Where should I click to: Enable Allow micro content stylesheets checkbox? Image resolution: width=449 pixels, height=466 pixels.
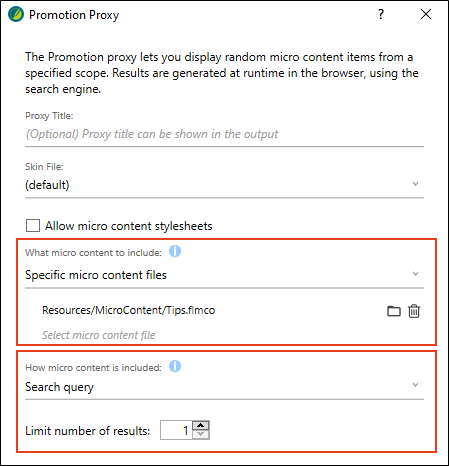click(33, 226)
